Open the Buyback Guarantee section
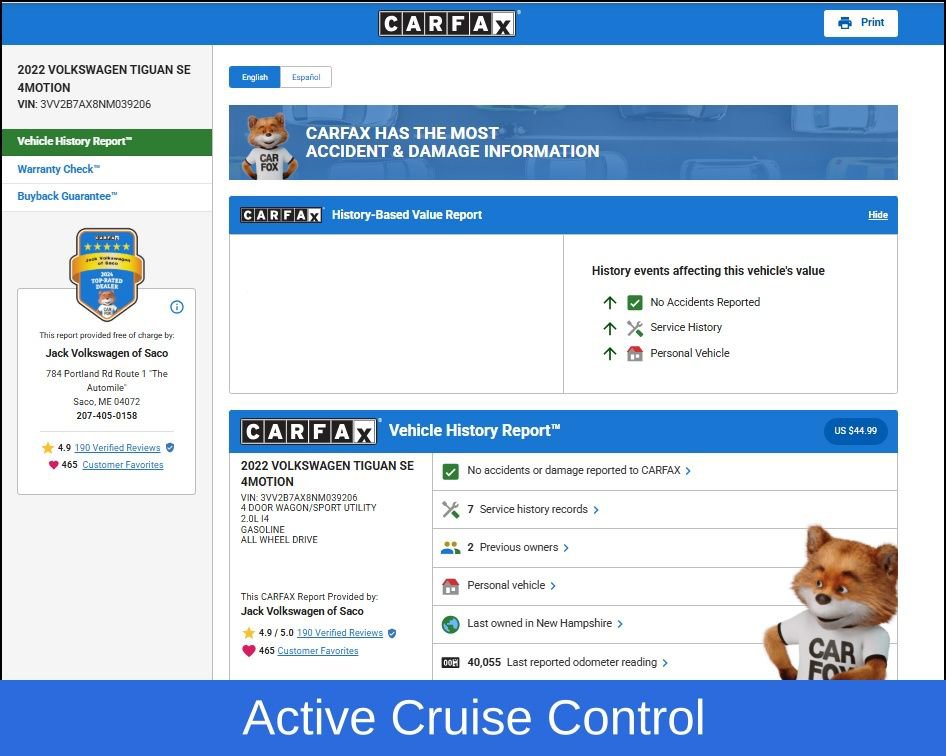This screenshot has width=946, height=756. point(67,196)
